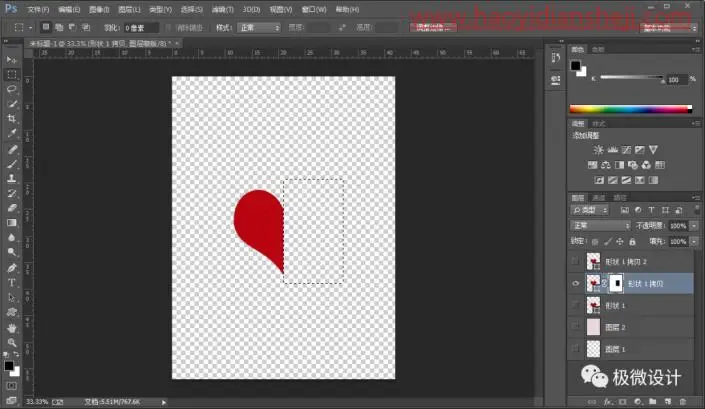The height and width of the screenshot is (409, 705).
Task: Select the Crop tool
Action: pyautogui.click(x=12, y=119)
